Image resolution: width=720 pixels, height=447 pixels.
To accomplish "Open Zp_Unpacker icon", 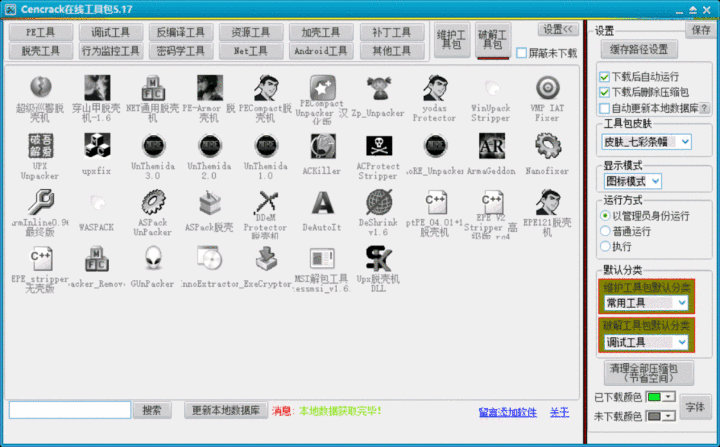I will pos(378,88).
